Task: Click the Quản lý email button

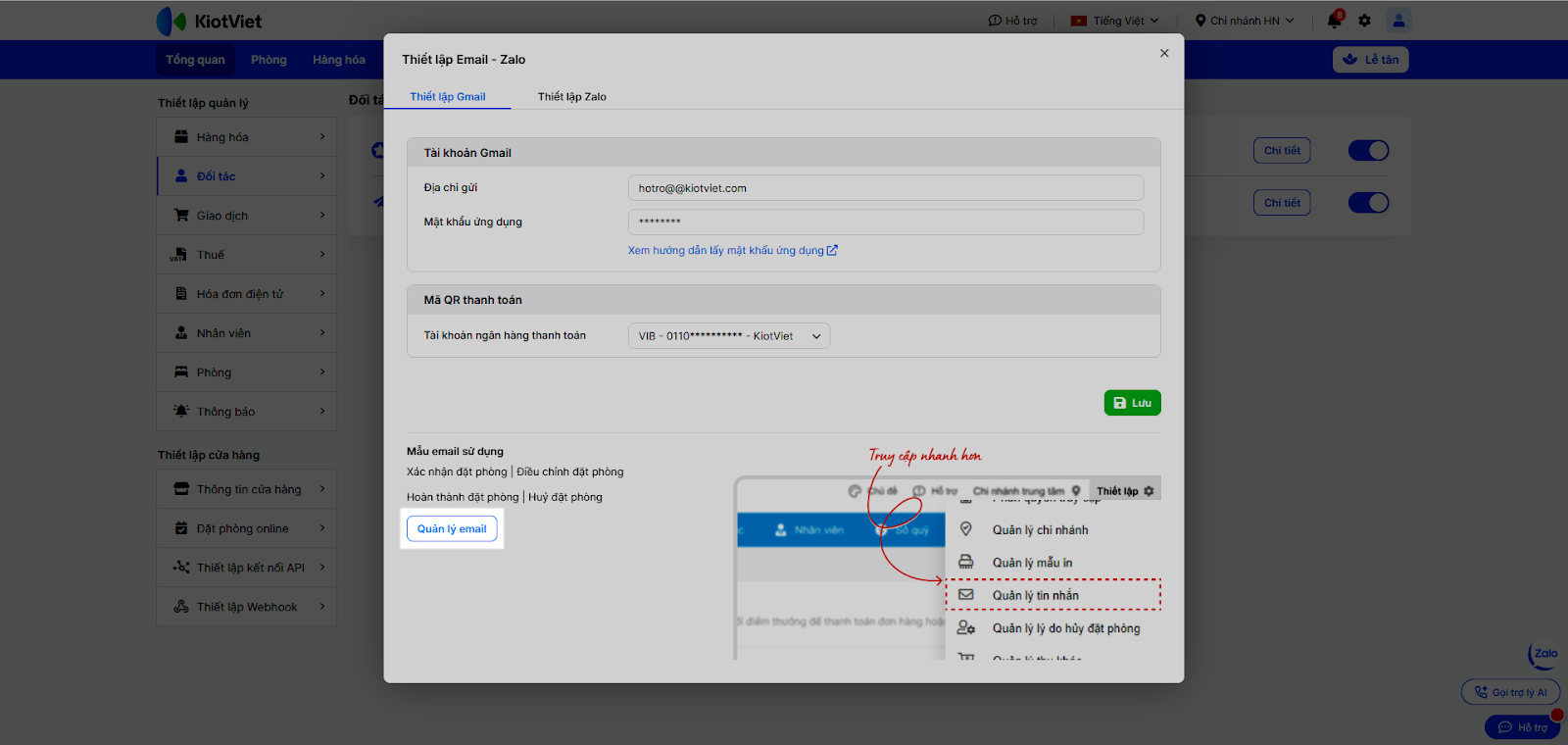Action: click(452, 529)
